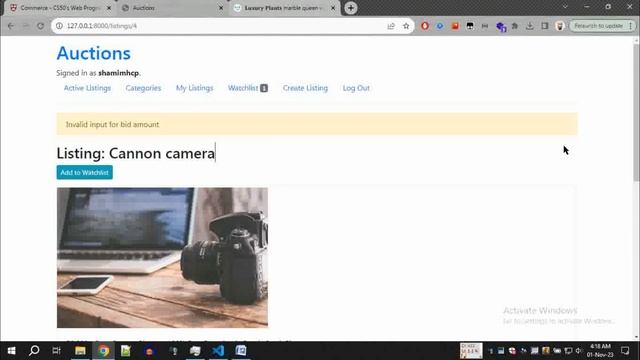Open File Explorer from taskbar
The width and height of the screenshot is (640, 360).
coord(80,351)
